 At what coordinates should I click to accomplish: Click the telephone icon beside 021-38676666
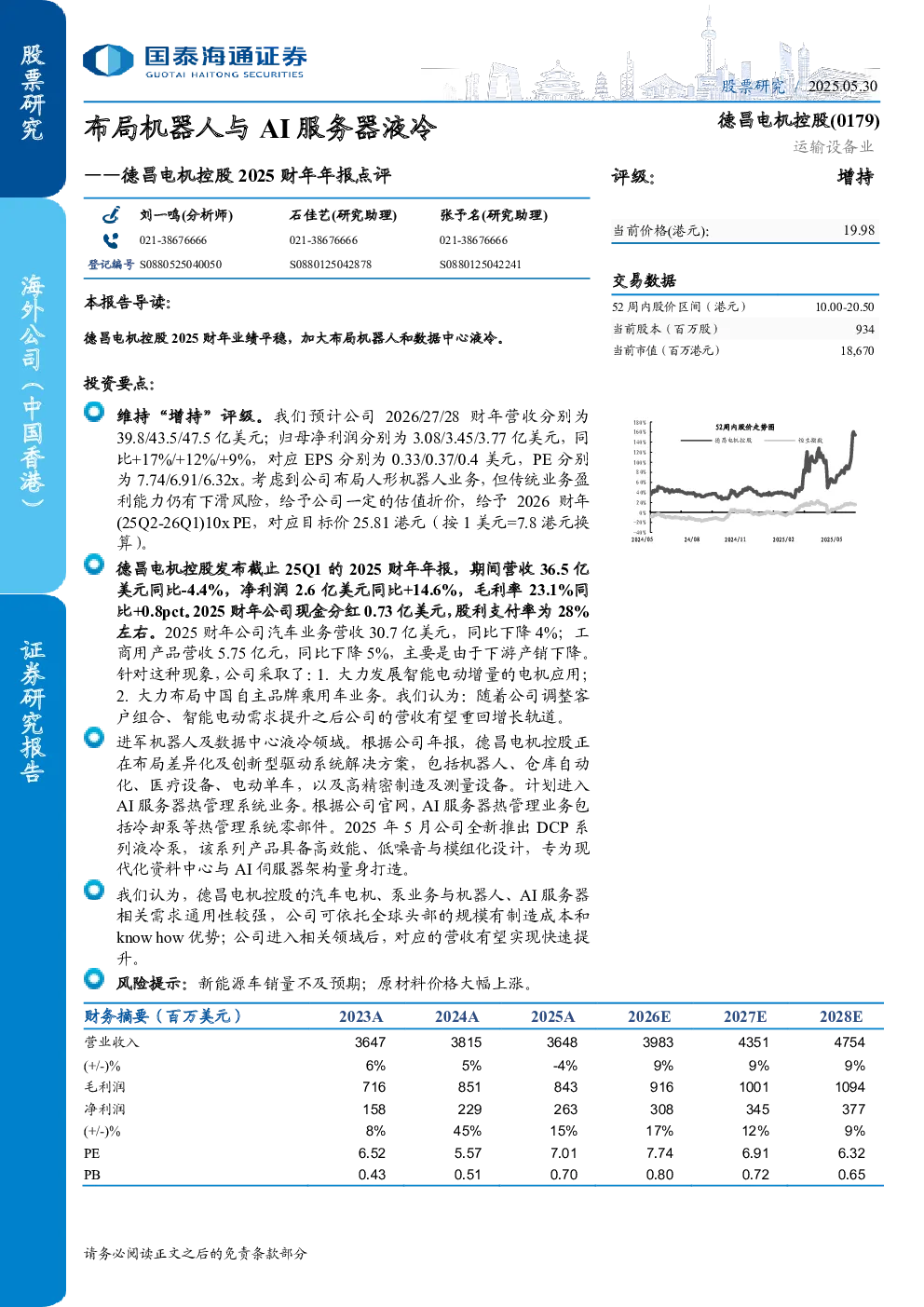point(111,240)
